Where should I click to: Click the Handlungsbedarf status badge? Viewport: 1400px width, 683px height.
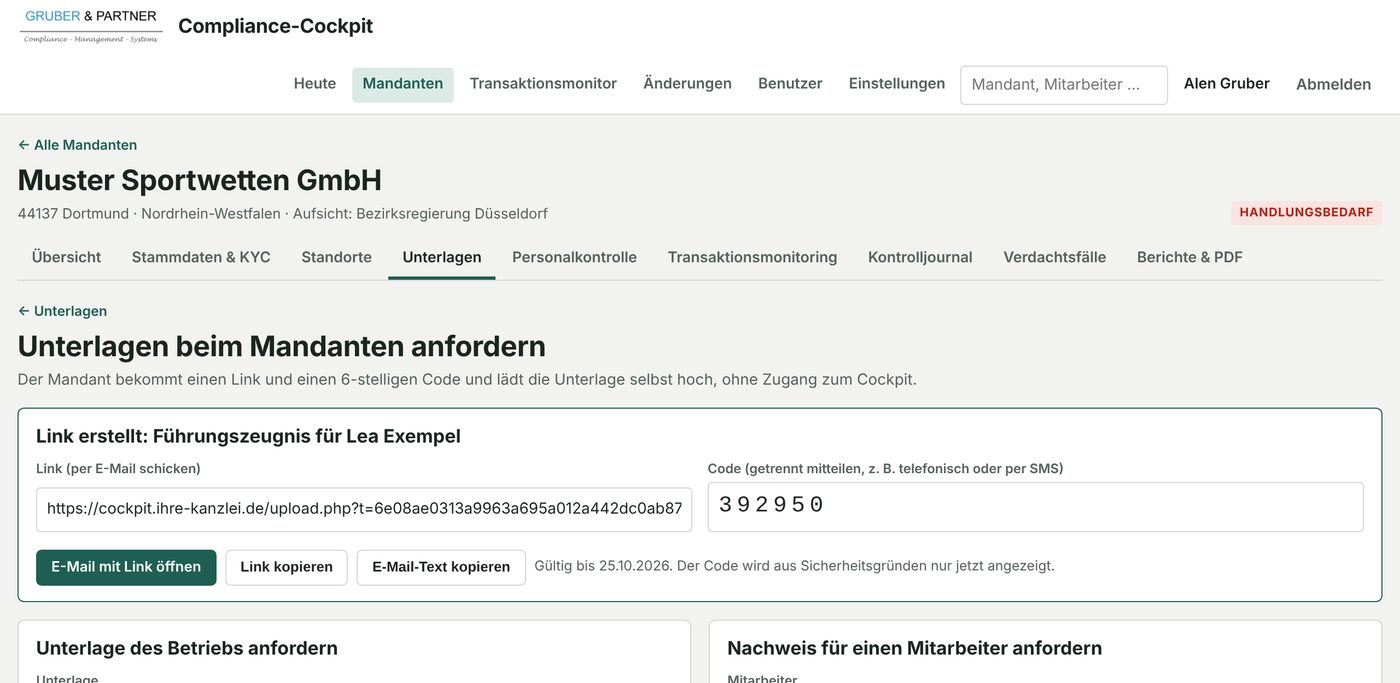click(1306, 213)
